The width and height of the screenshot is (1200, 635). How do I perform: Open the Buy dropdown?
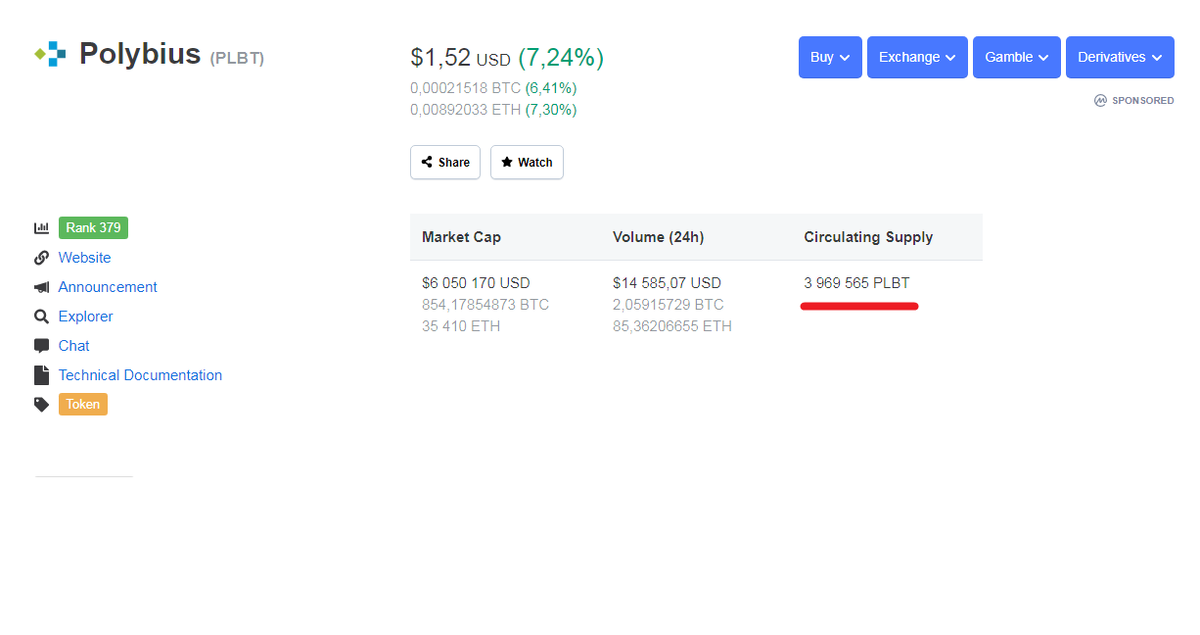830,57
